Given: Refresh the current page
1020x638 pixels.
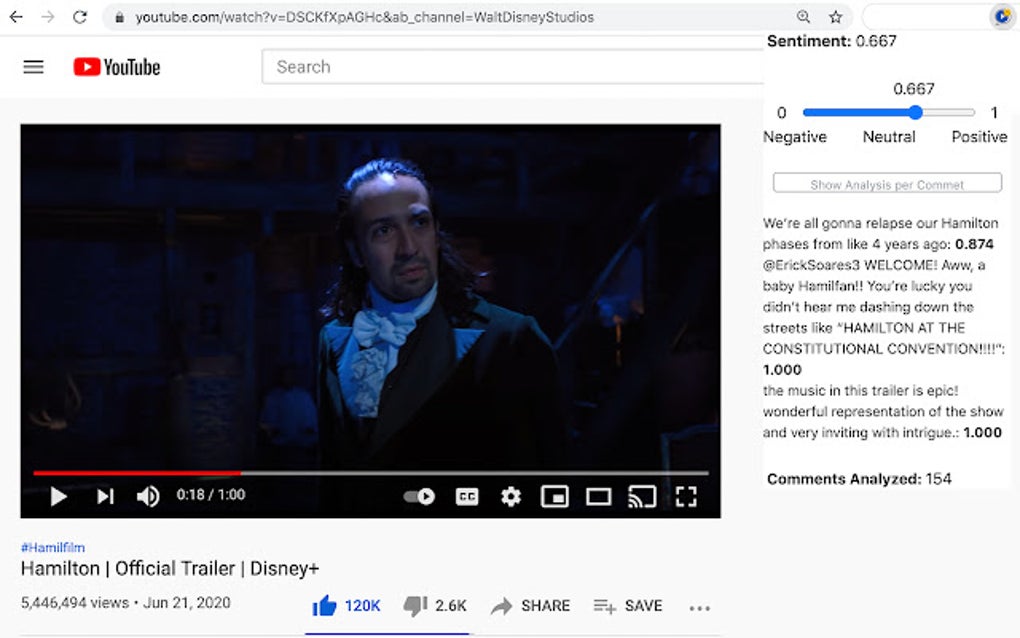Looking at the screenshot, I should coord(80,17).
